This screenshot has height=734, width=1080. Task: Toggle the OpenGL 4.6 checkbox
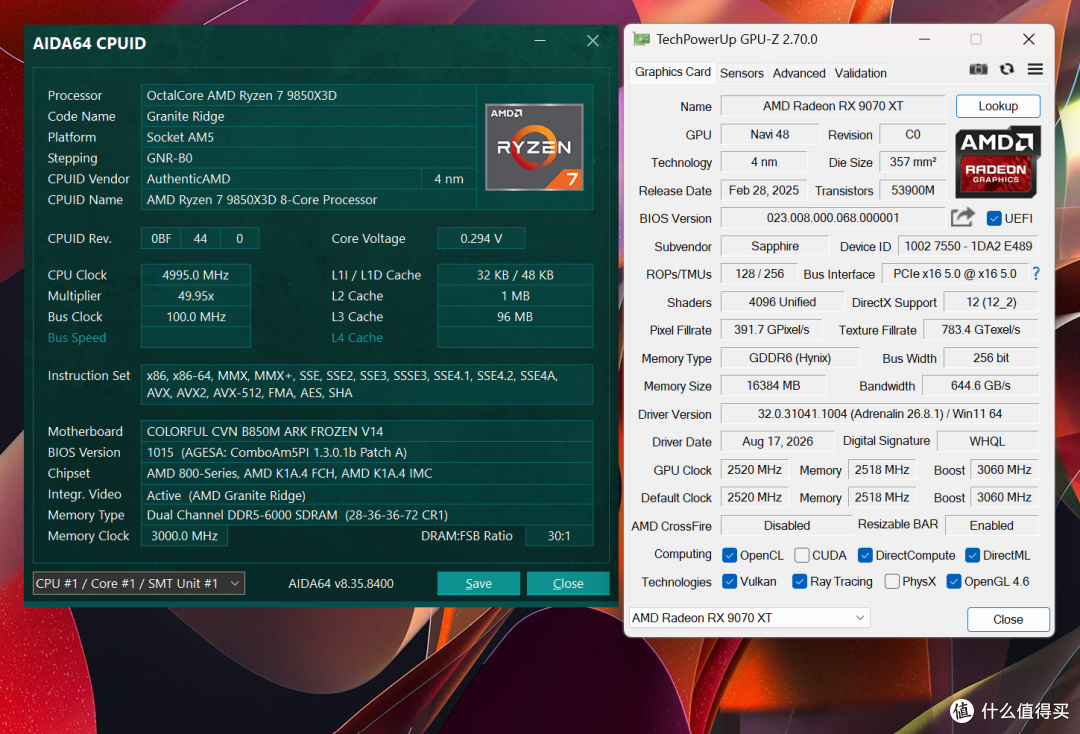[x=954, y=581]
